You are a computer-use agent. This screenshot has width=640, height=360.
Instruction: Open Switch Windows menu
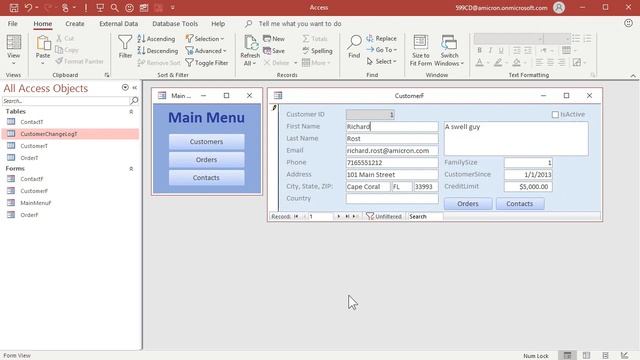tap(449, 50)
